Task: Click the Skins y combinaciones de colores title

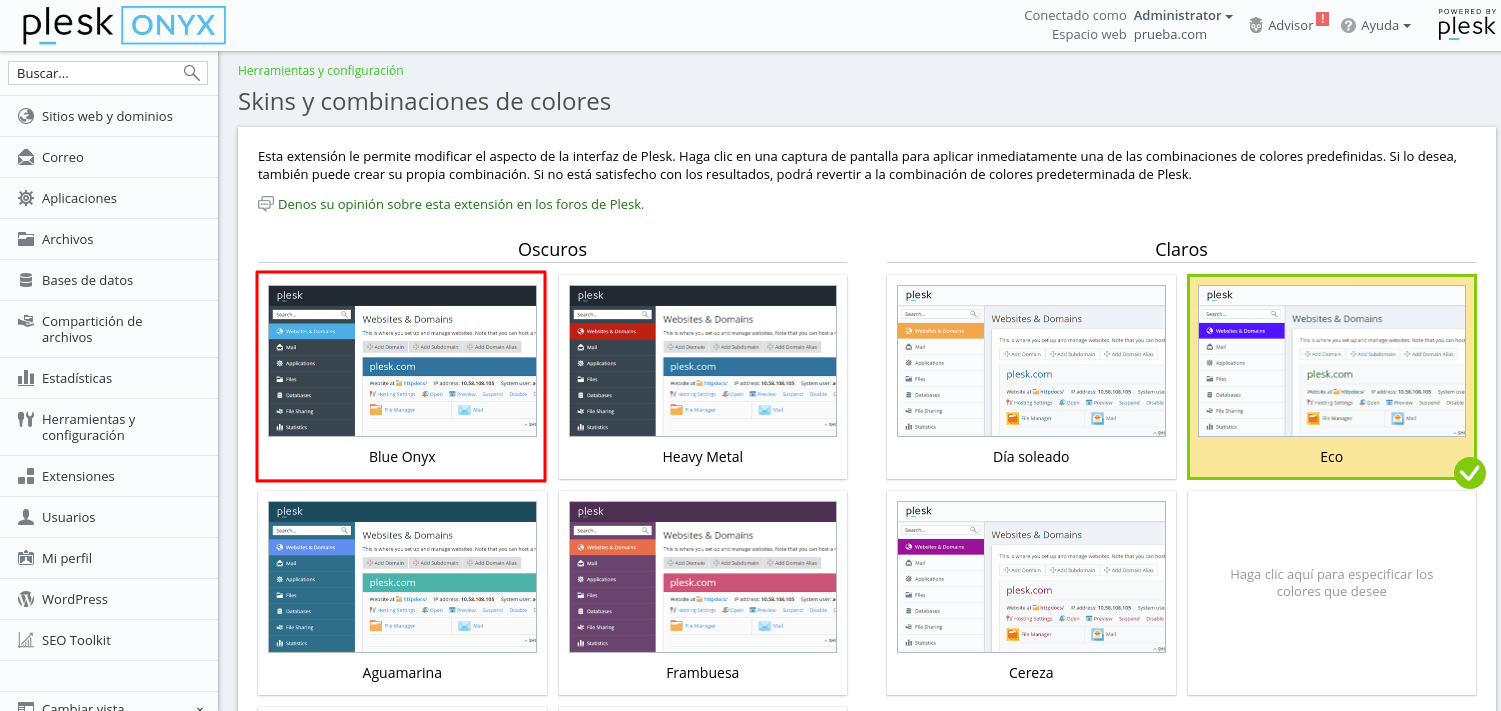Action: (x=424, y=102)
